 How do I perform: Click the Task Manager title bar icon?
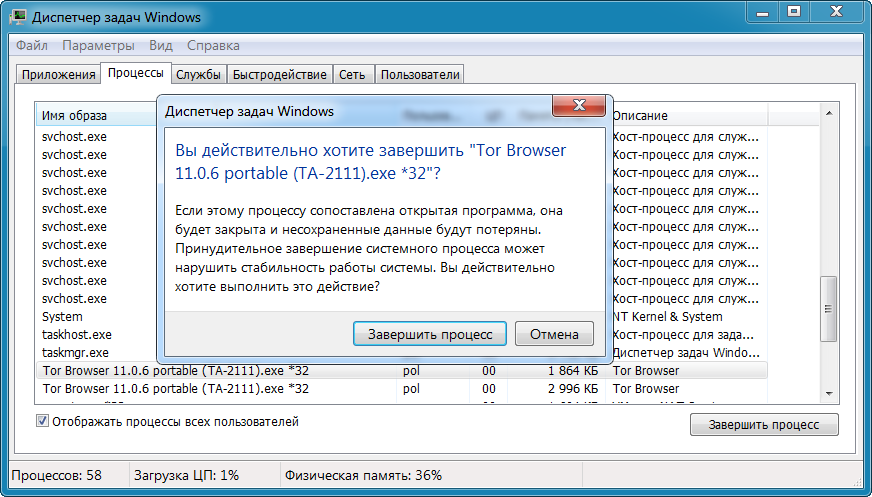pyautogui.click(x=18, y=17)
